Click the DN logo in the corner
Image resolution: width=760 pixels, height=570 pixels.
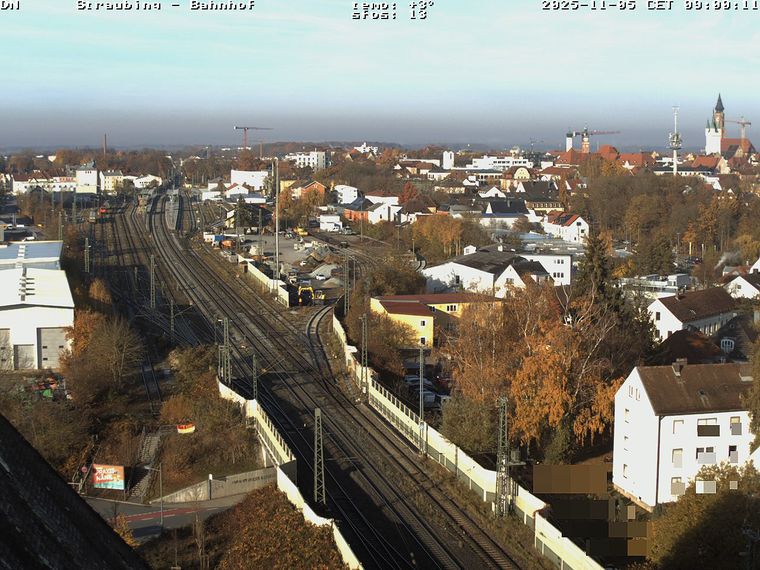(10, 6)
